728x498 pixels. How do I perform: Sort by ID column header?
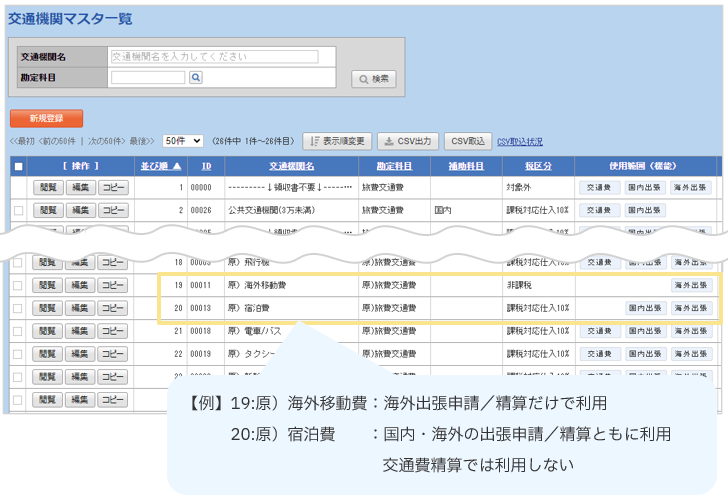pos(206,166)
